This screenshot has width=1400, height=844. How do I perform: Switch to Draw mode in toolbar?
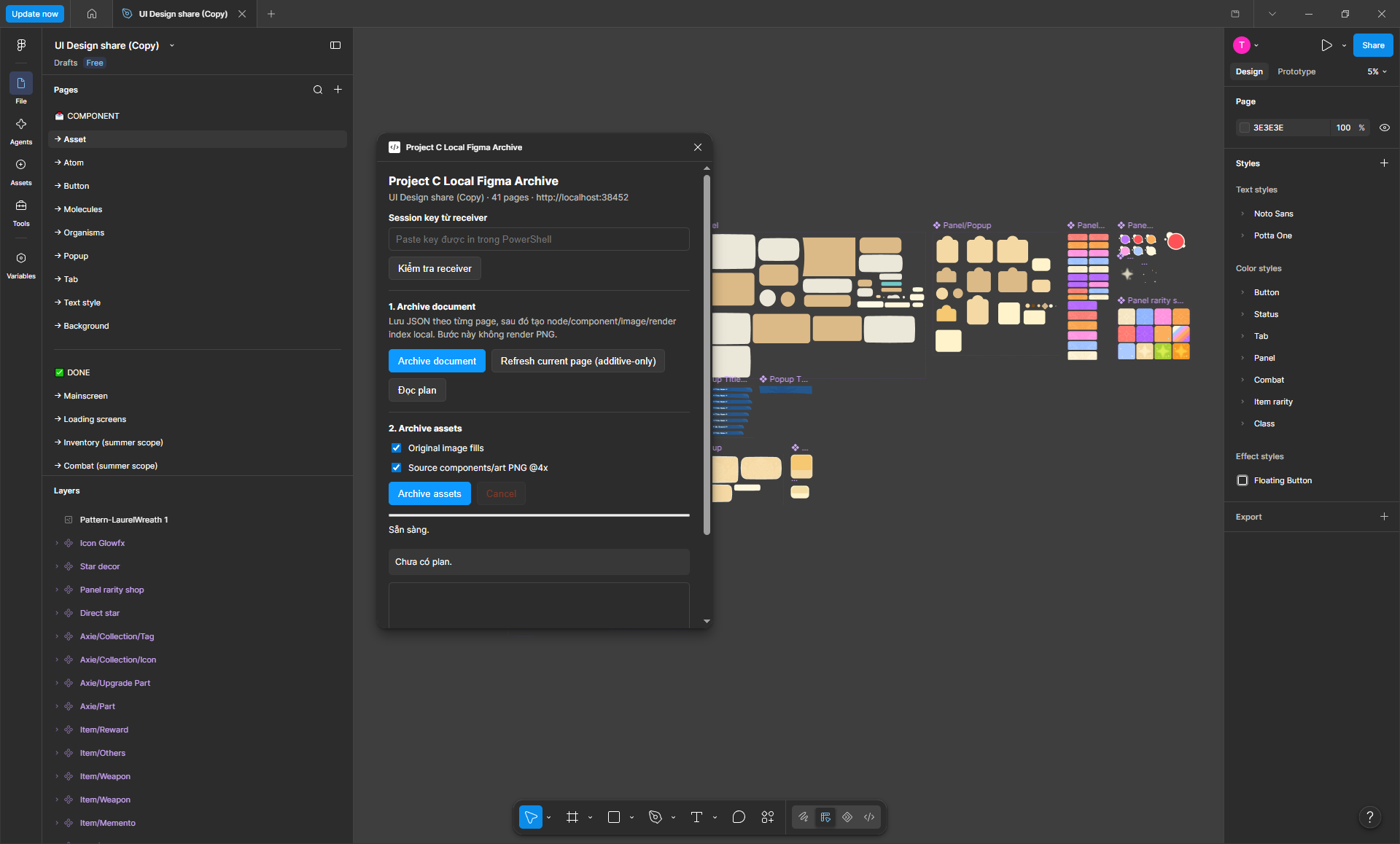coord(804,817)
